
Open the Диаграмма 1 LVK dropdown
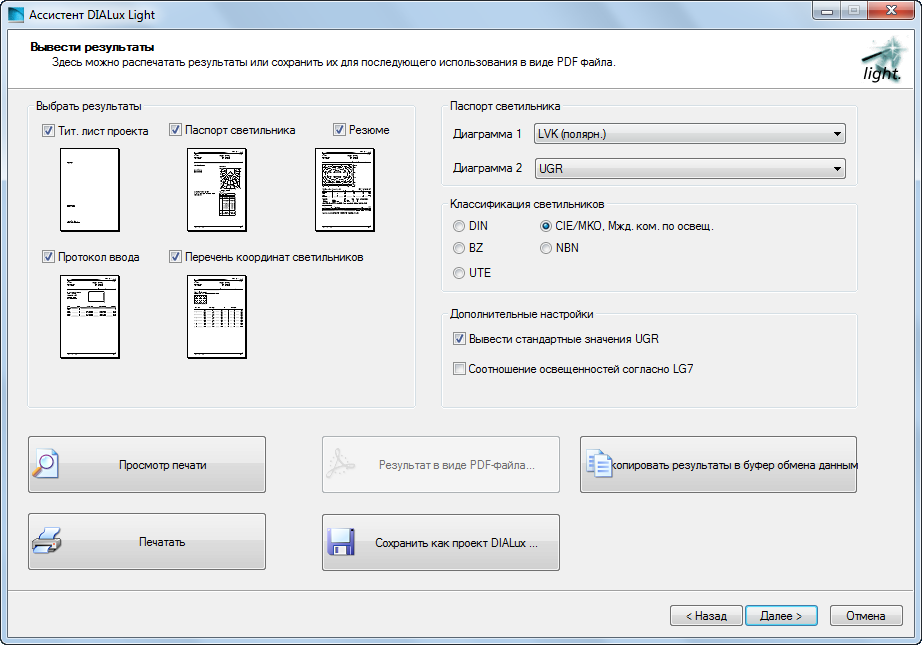690,134
